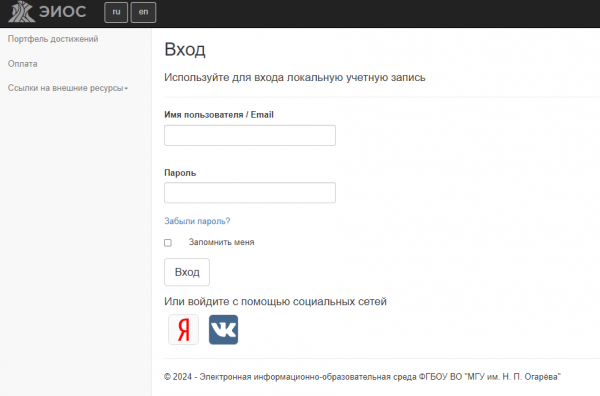Tick the Запомнить меня checkbox
Viewport: 600px width, 396px height.
(168, 243)
